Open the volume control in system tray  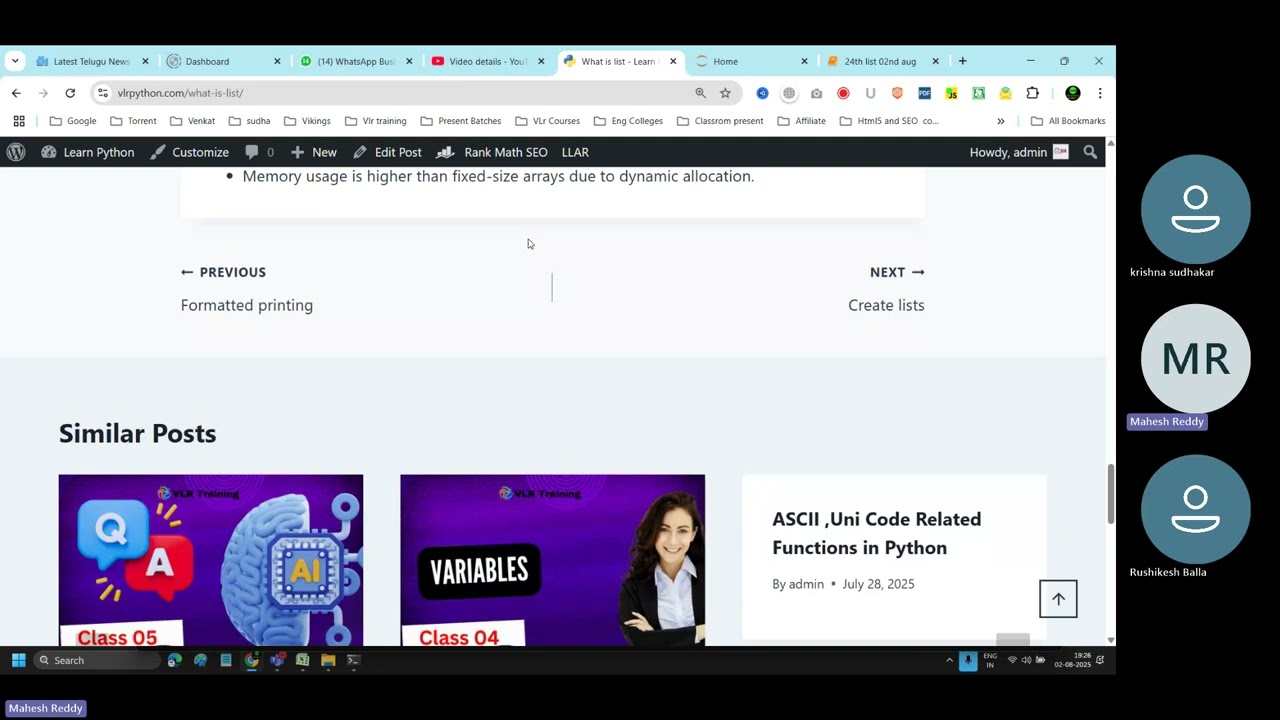1026,660
